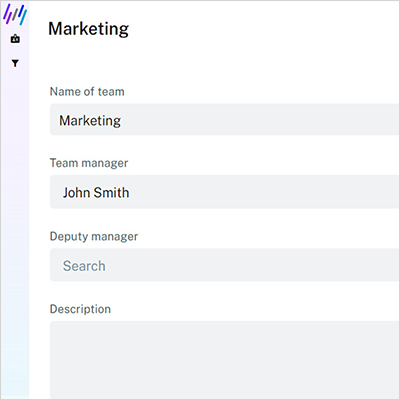Click the blank area right of Marketing heading
The height and width of the screenshot is (400, 400).
click(263, 29)
